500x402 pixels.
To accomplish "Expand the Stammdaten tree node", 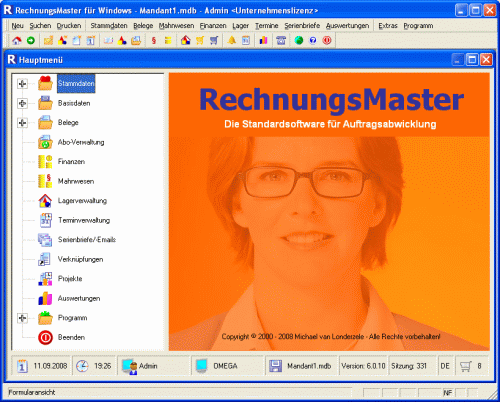I will point(22,84).
